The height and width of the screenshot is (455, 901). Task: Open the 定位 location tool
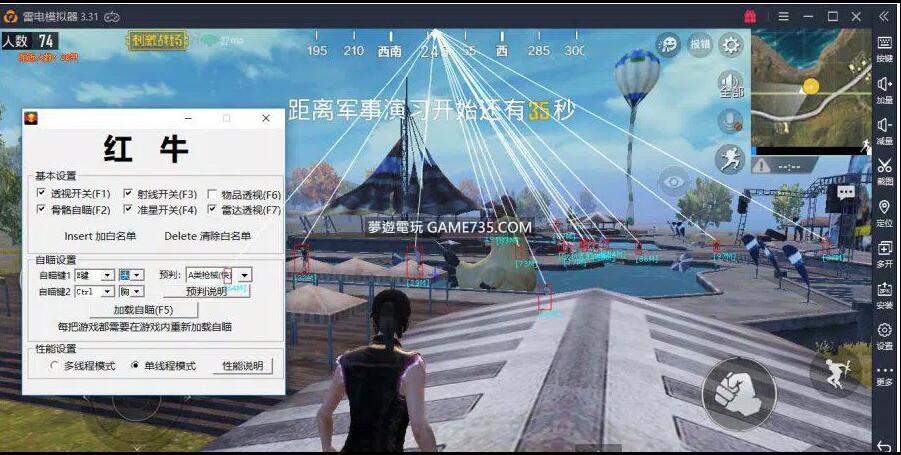pyautogui.click(x=884, y=213)
